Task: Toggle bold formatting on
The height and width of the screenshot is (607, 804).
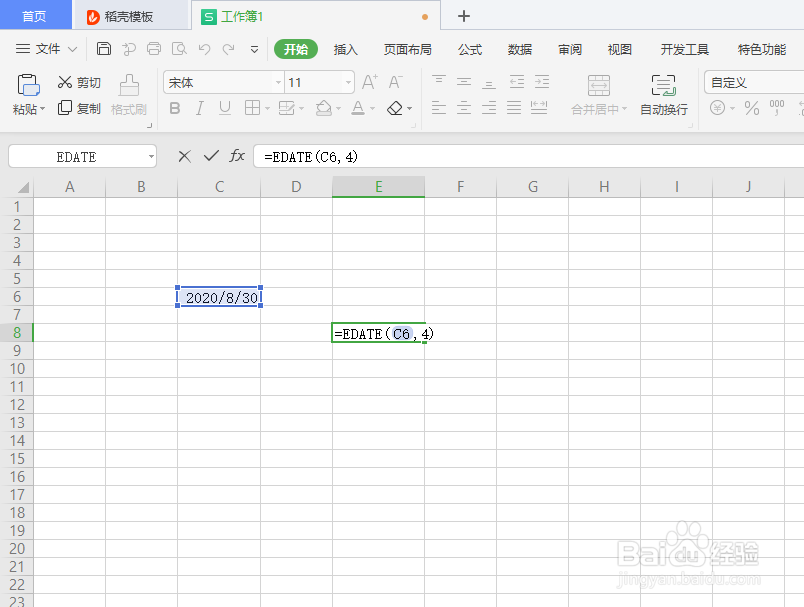Action: [175, 108]
